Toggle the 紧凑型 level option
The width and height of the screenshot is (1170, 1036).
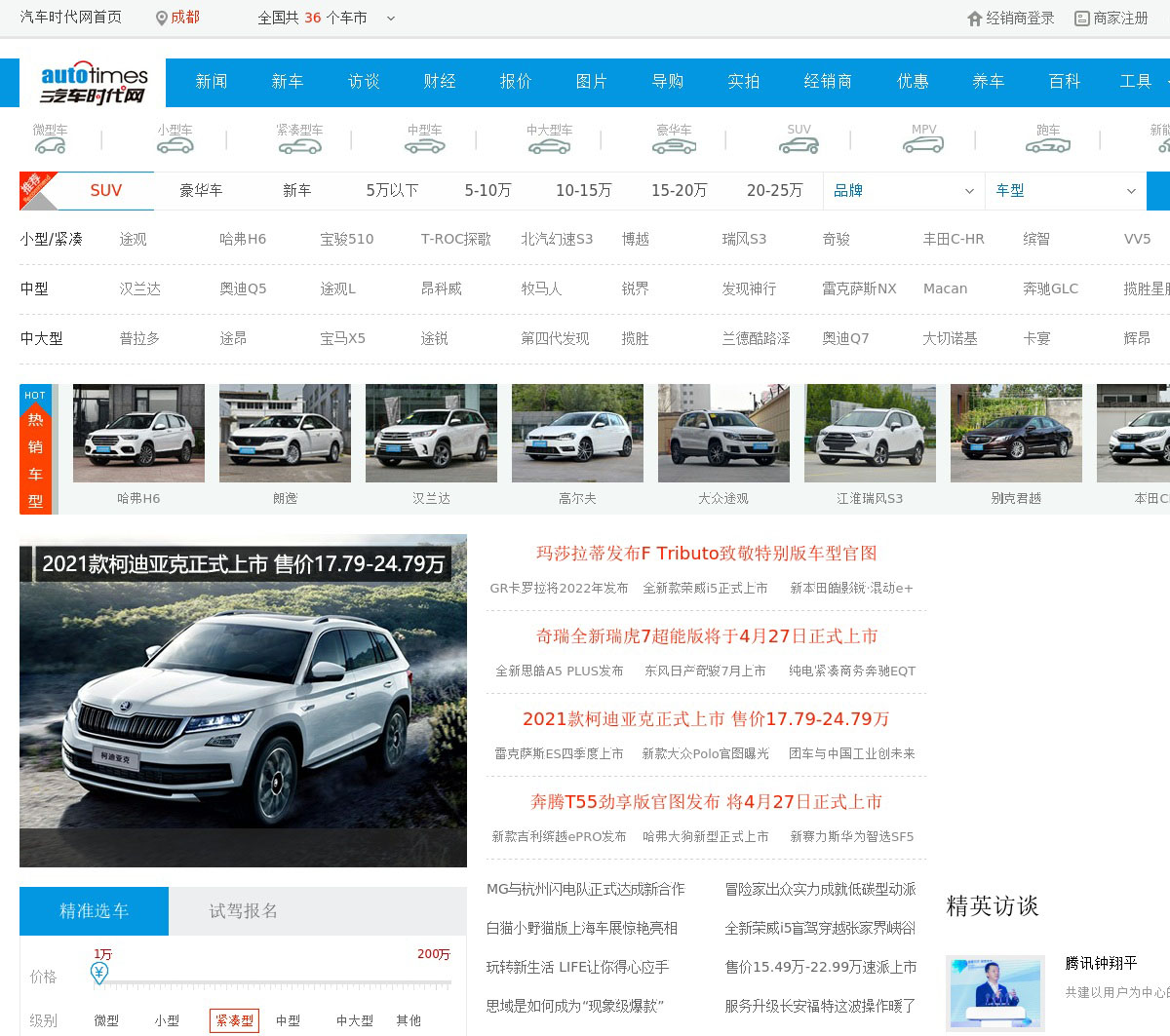tap(234, 1020)
